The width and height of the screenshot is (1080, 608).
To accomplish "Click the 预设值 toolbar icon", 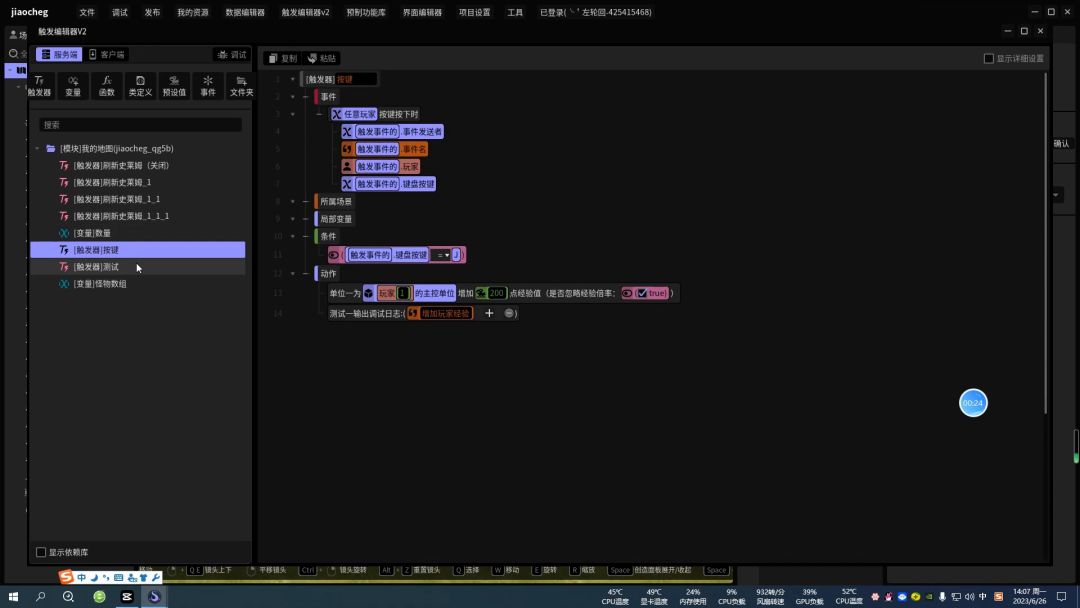I will click(174, 85).
